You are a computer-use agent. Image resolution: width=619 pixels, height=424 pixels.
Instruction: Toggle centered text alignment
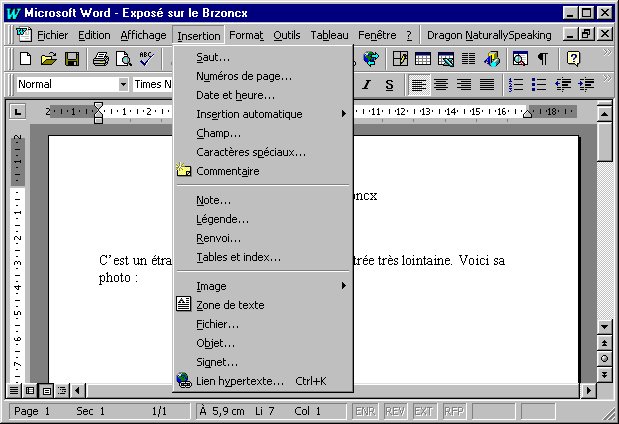441,84
